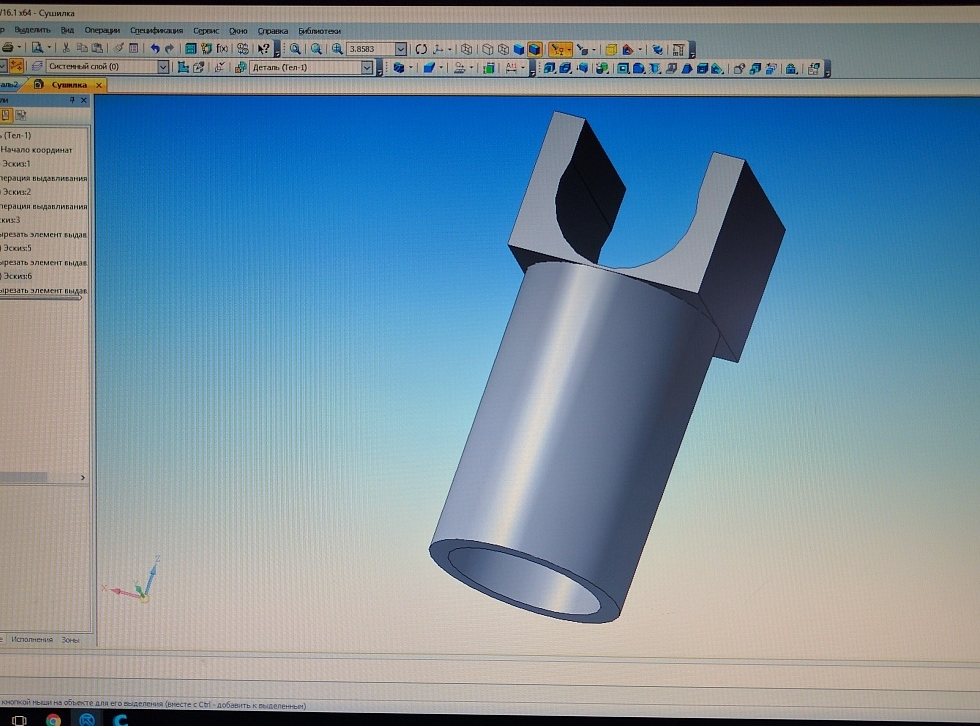Open the zoom scale 3.8583 dropdown
The width and height of the screenshot is (980, 726).
(x=401, y=49)
